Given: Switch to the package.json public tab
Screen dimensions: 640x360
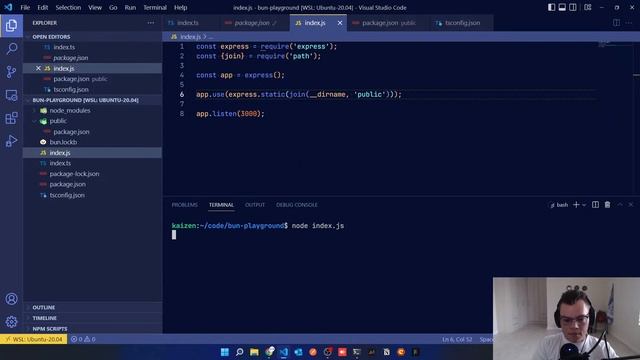Looking at the screenshot, I should tap(388, 23).
